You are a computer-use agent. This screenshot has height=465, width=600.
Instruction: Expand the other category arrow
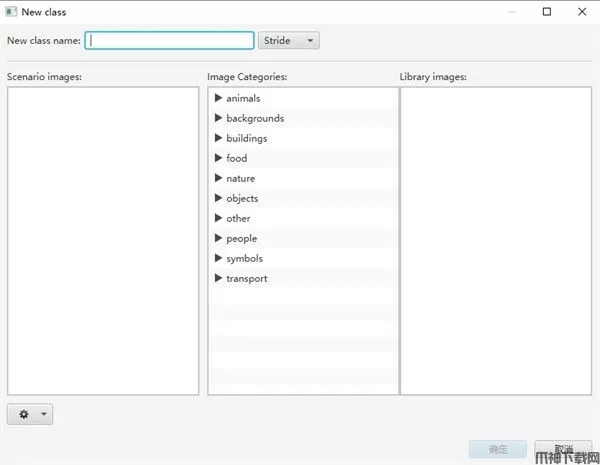(218, 218)
